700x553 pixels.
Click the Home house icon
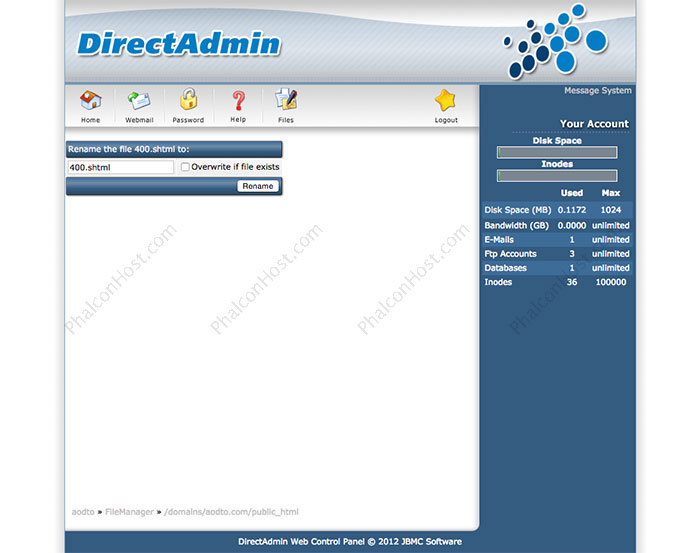click(x=91, y=100)
